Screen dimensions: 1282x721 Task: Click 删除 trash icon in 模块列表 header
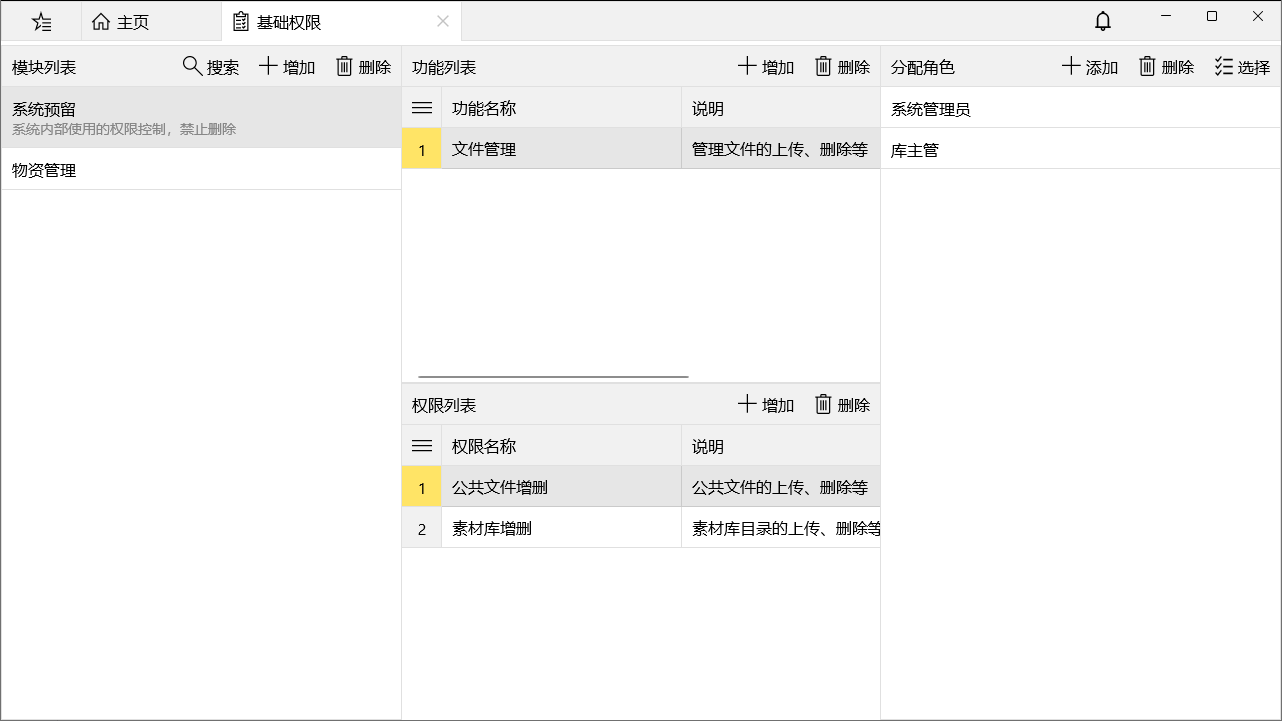[344, 66]
